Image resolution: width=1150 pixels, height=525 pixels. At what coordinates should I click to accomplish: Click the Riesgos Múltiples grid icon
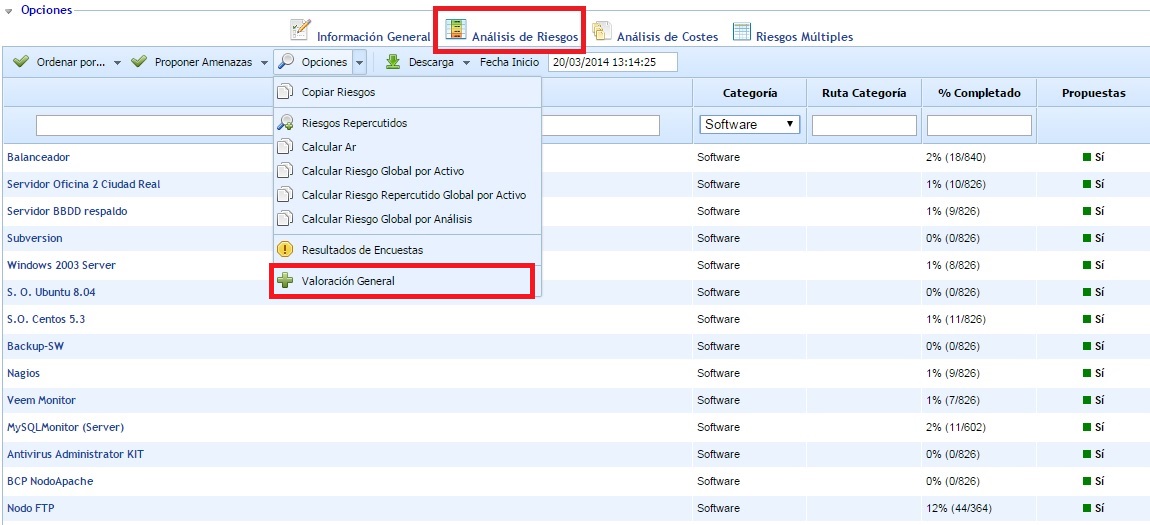click(x=741, y=32)
